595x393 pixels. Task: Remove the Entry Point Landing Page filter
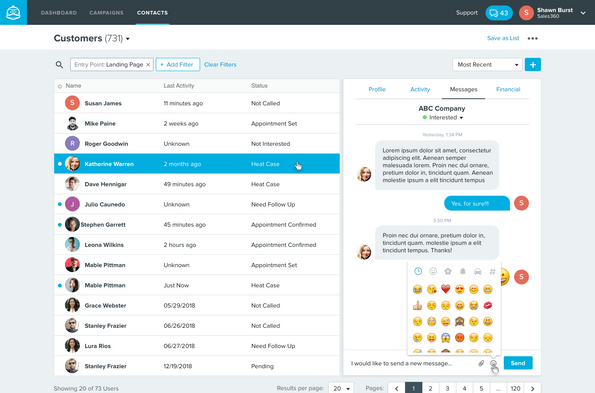[x=148, y=65]
